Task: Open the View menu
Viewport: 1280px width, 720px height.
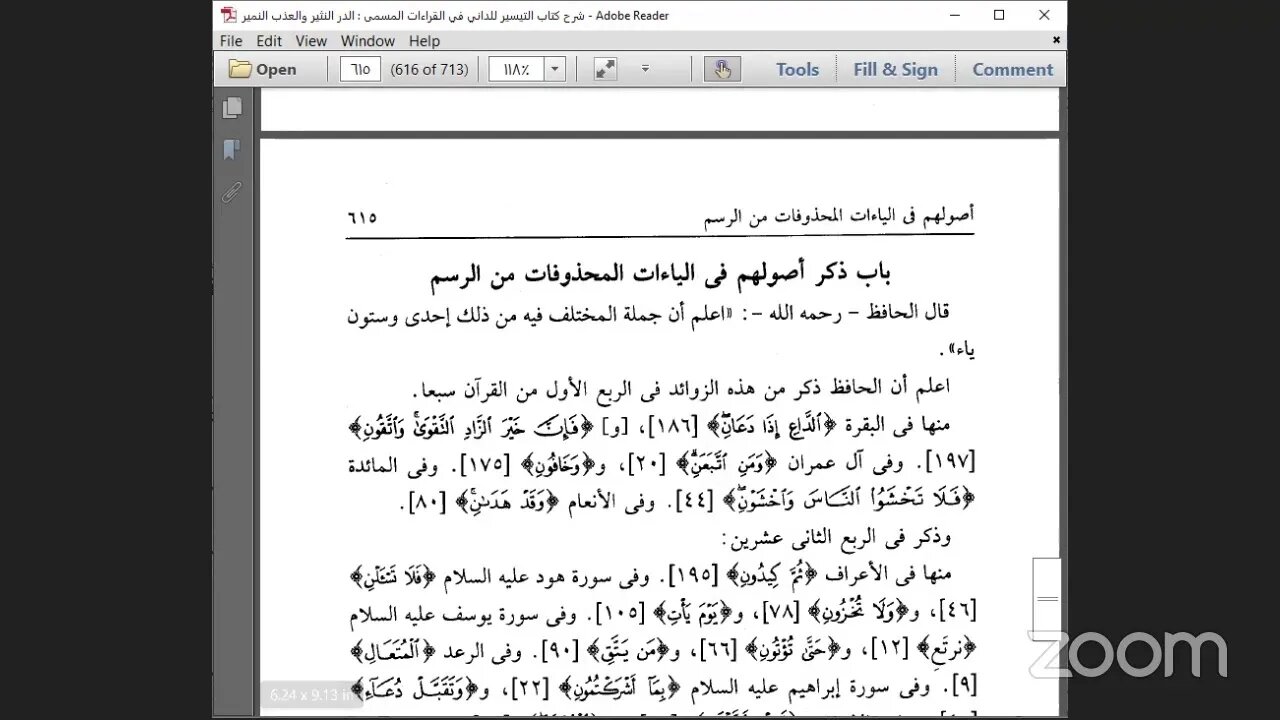Action: click(311, 41)
